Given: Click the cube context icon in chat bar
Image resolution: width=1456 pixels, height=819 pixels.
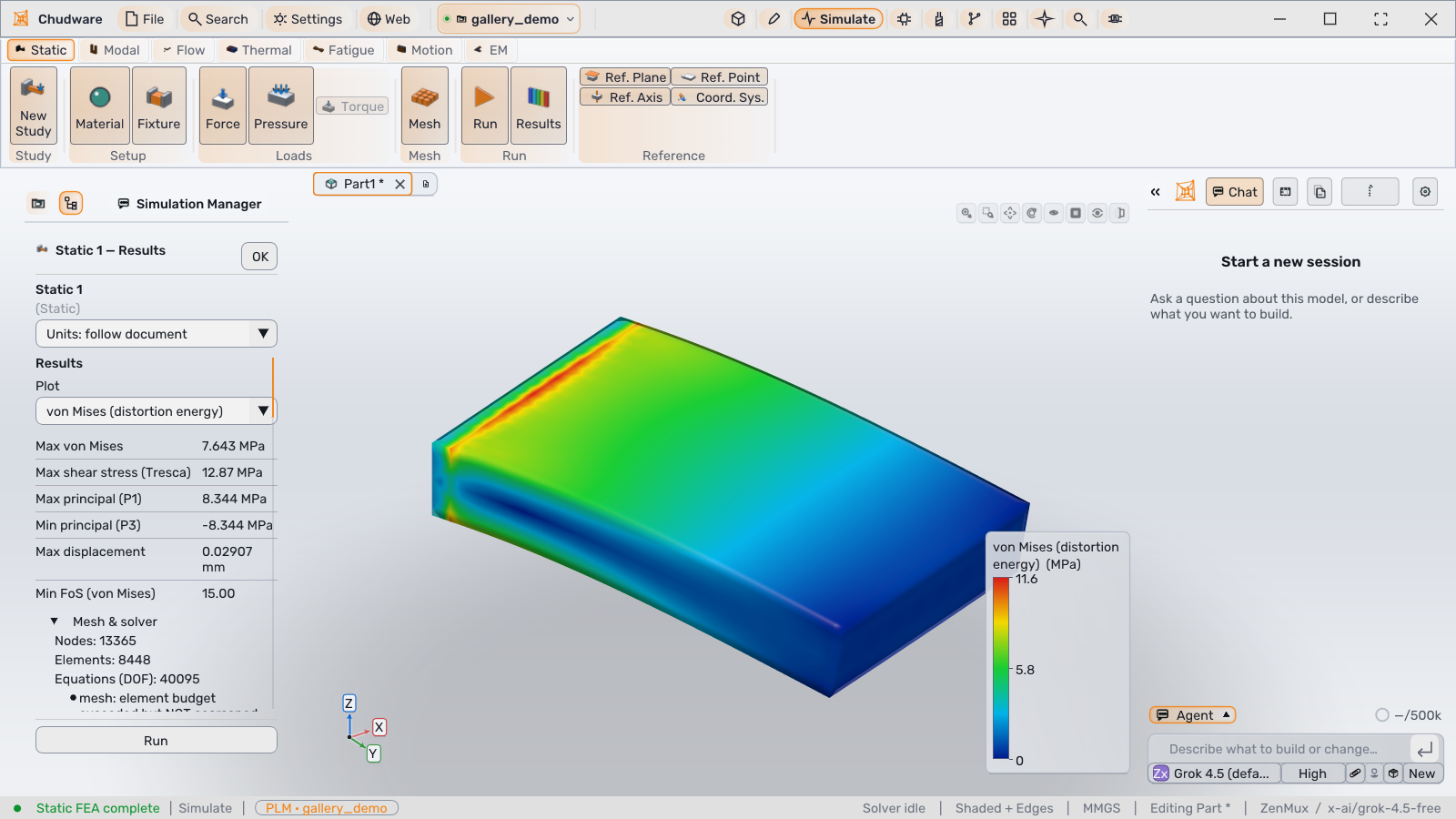Looking at the screenshot, I should (1393, 773).
